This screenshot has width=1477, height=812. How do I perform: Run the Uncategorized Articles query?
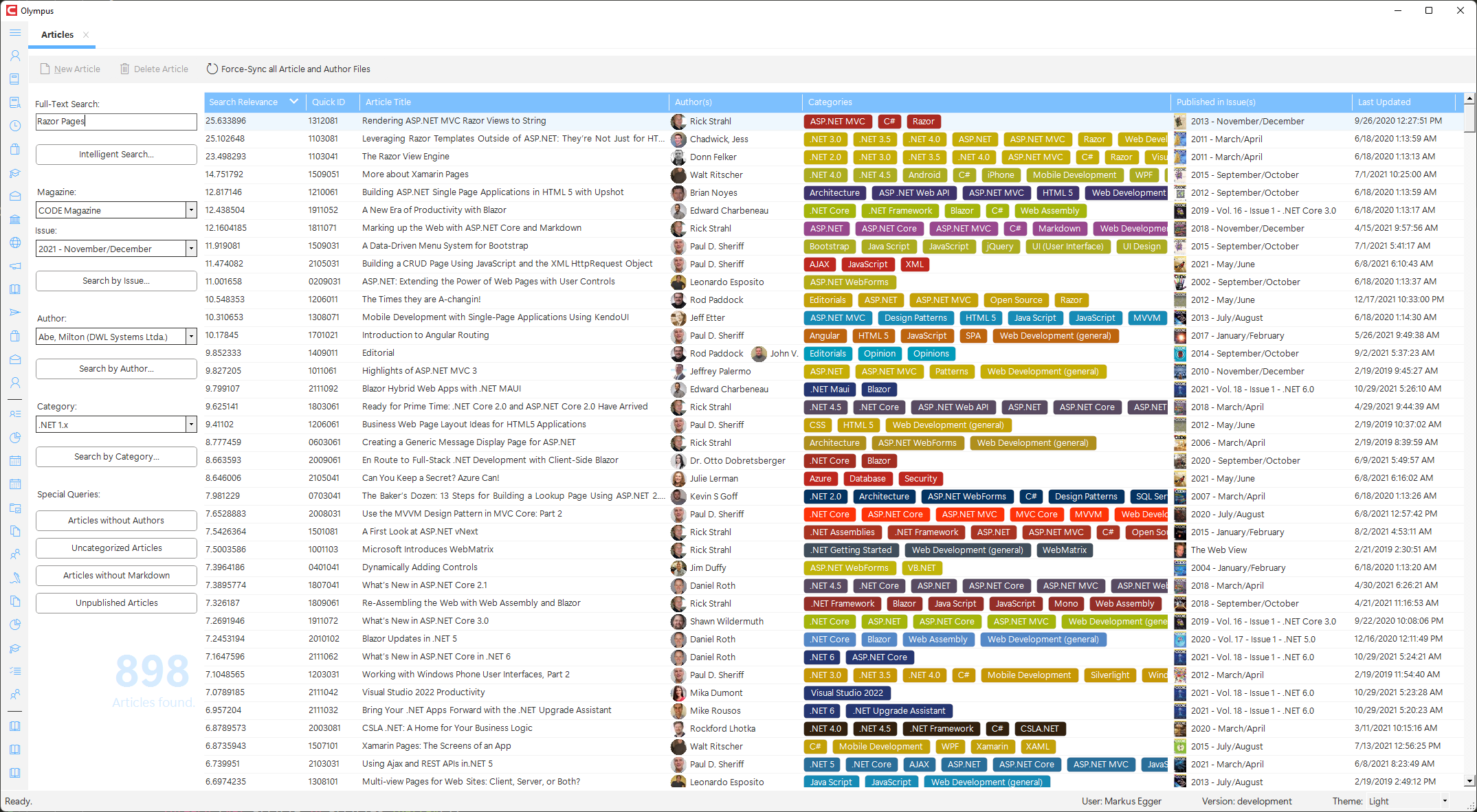[116, 548]
